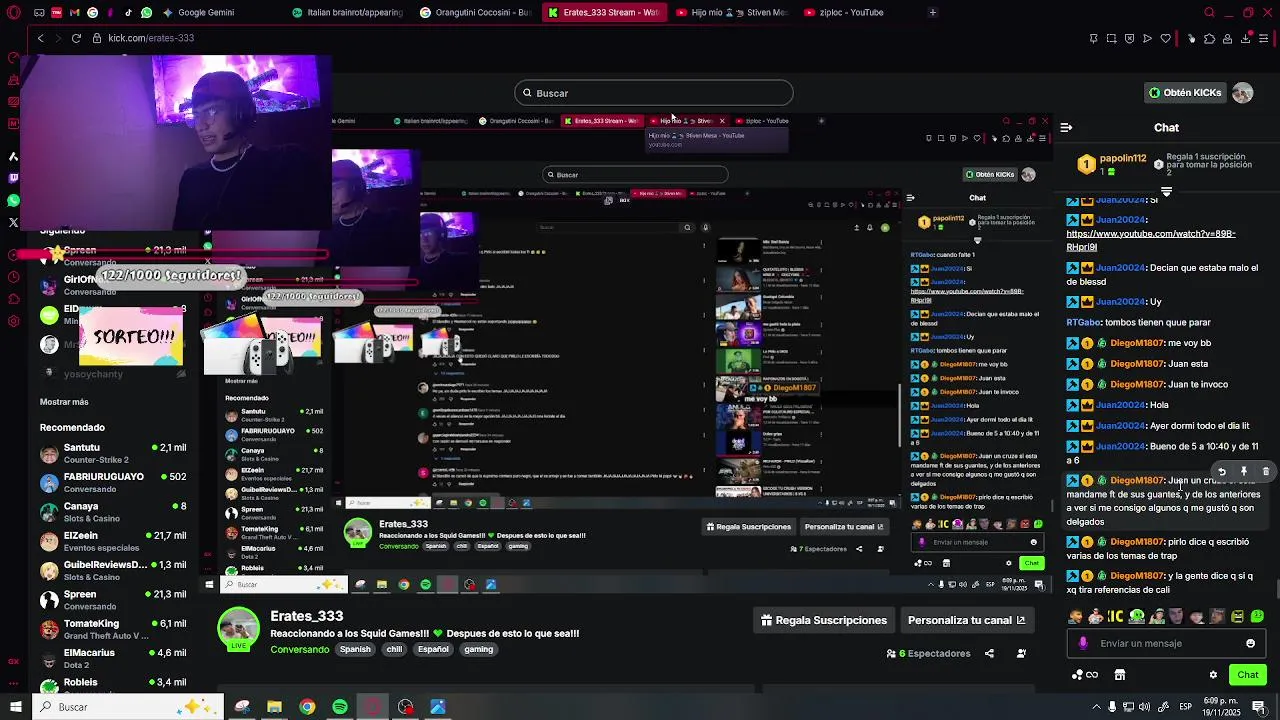Open chat settings gear icon
The width and height of the screenshot is (1280, 720).
click(1213, 675)
